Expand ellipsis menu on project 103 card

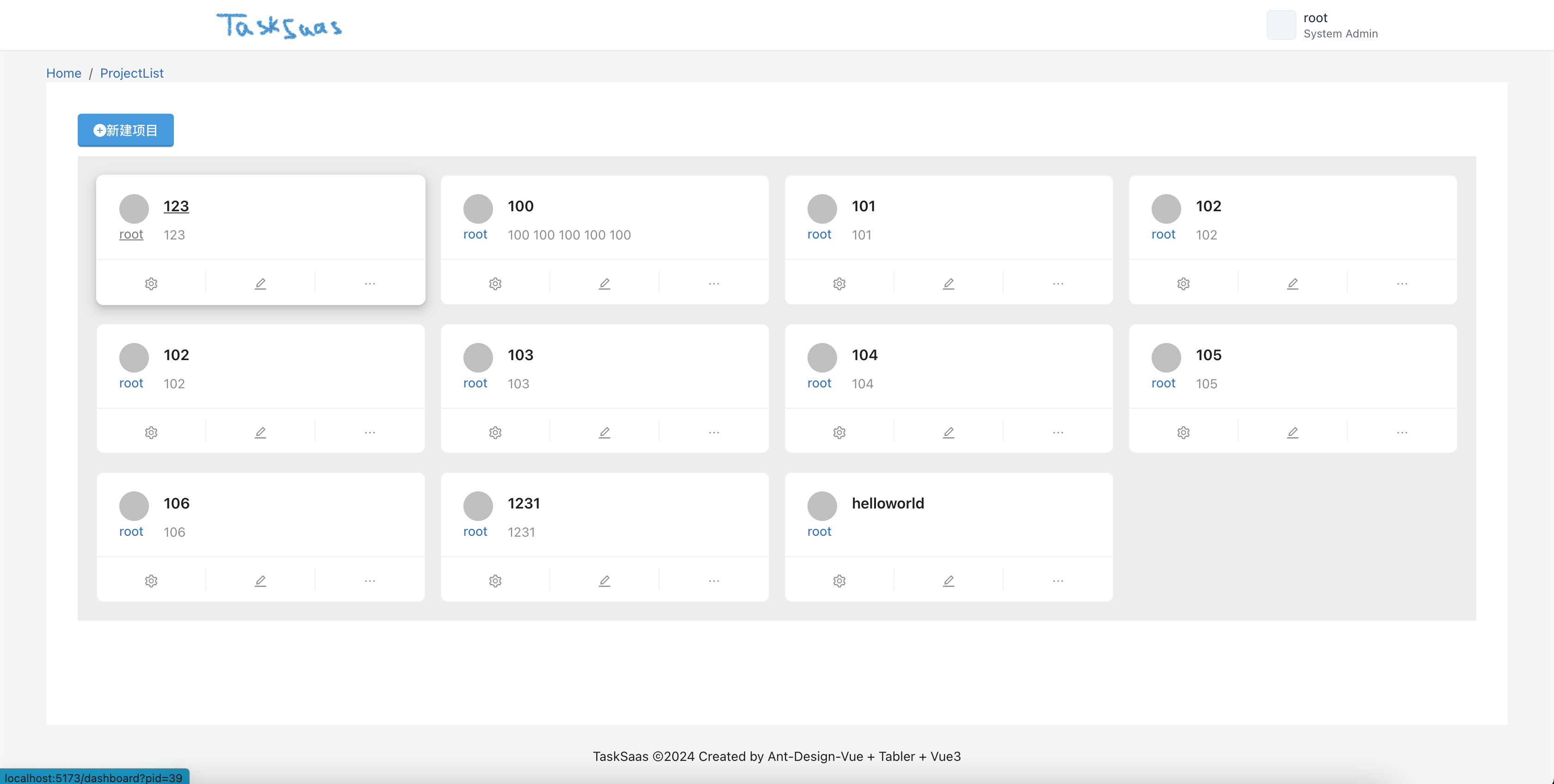[x=714, y=432]
